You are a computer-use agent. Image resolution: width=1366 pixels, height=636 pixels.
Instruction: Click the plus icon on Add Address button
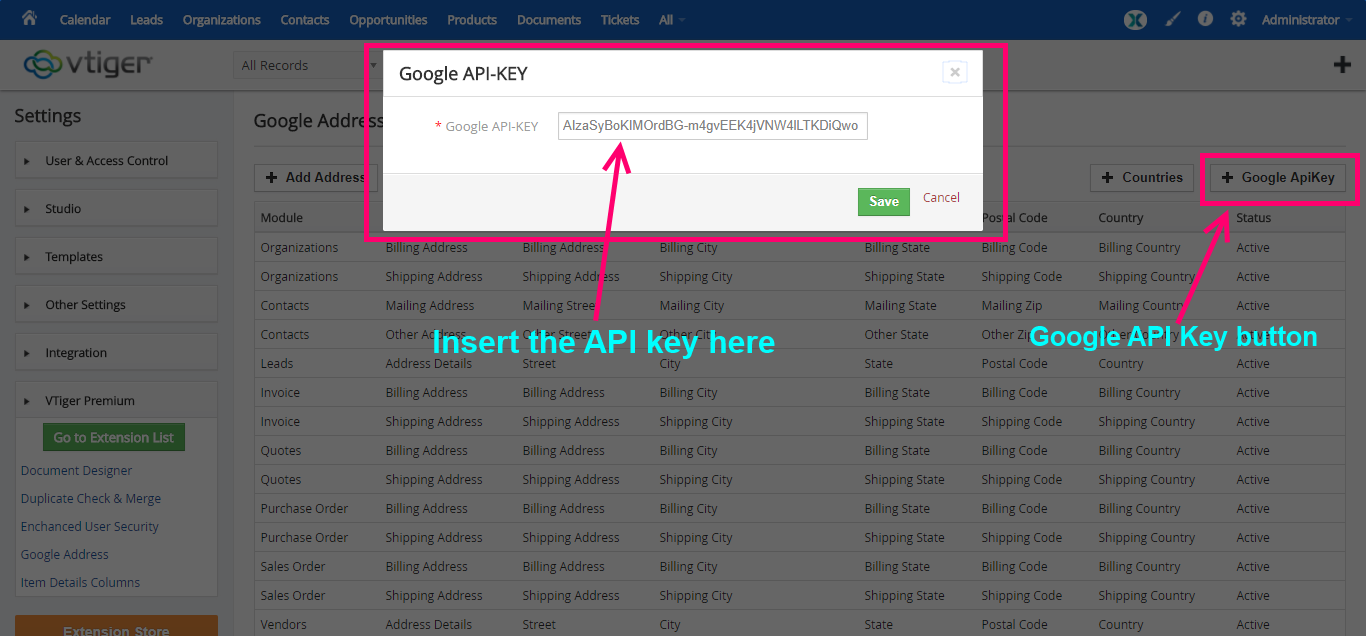(x=270, y=178)
